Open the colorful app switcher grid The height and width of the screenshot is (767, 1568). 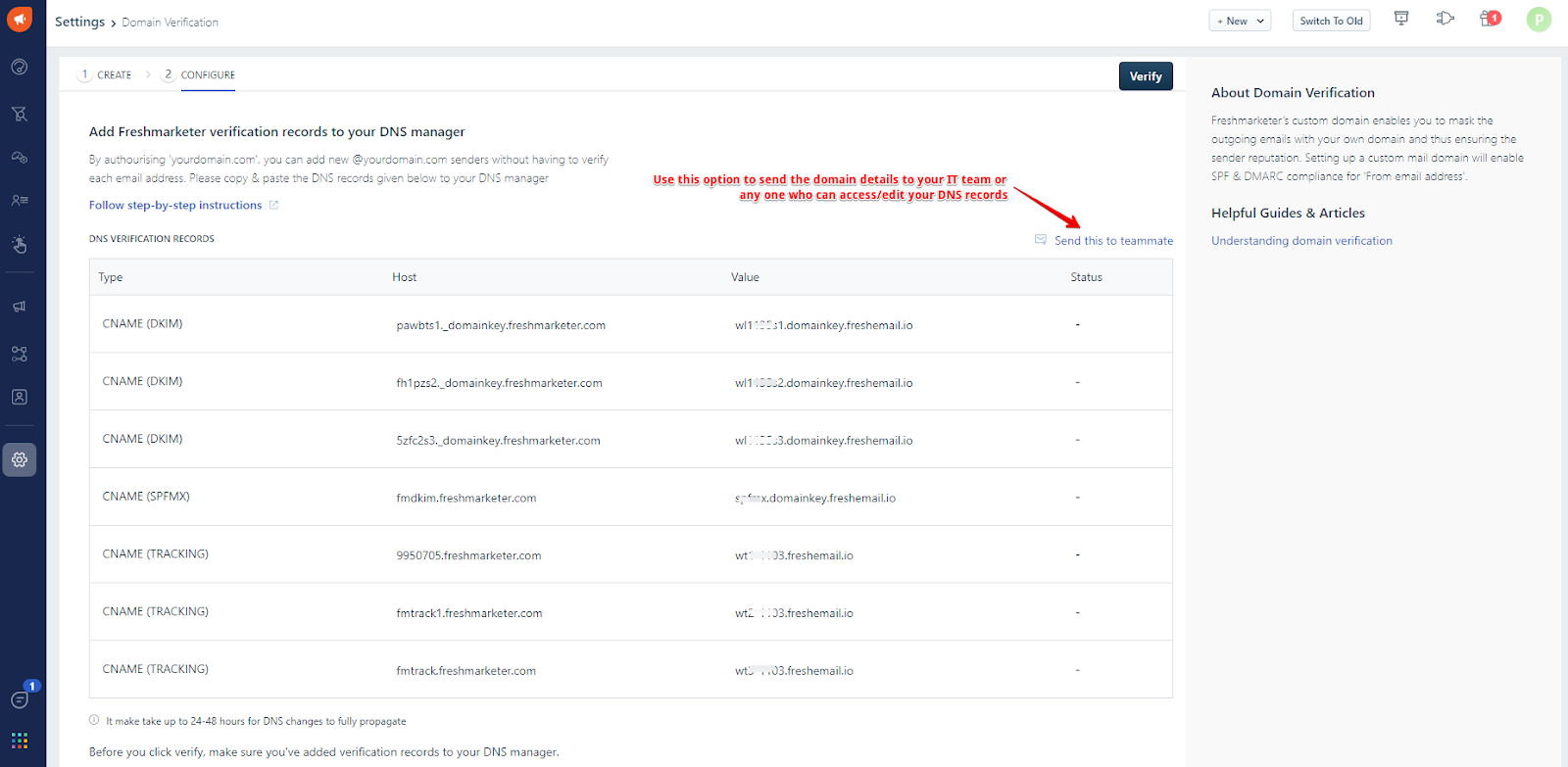click(20, 741)
